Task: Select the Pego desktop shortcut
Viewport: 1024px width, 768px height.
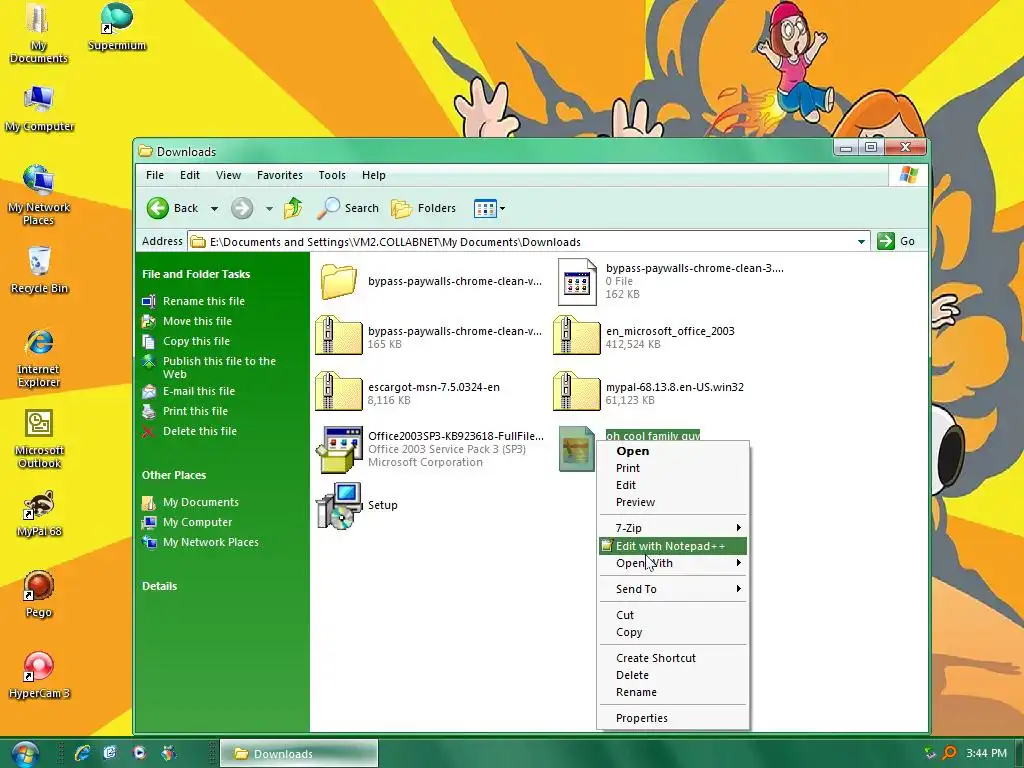Action: click(39, 595)
